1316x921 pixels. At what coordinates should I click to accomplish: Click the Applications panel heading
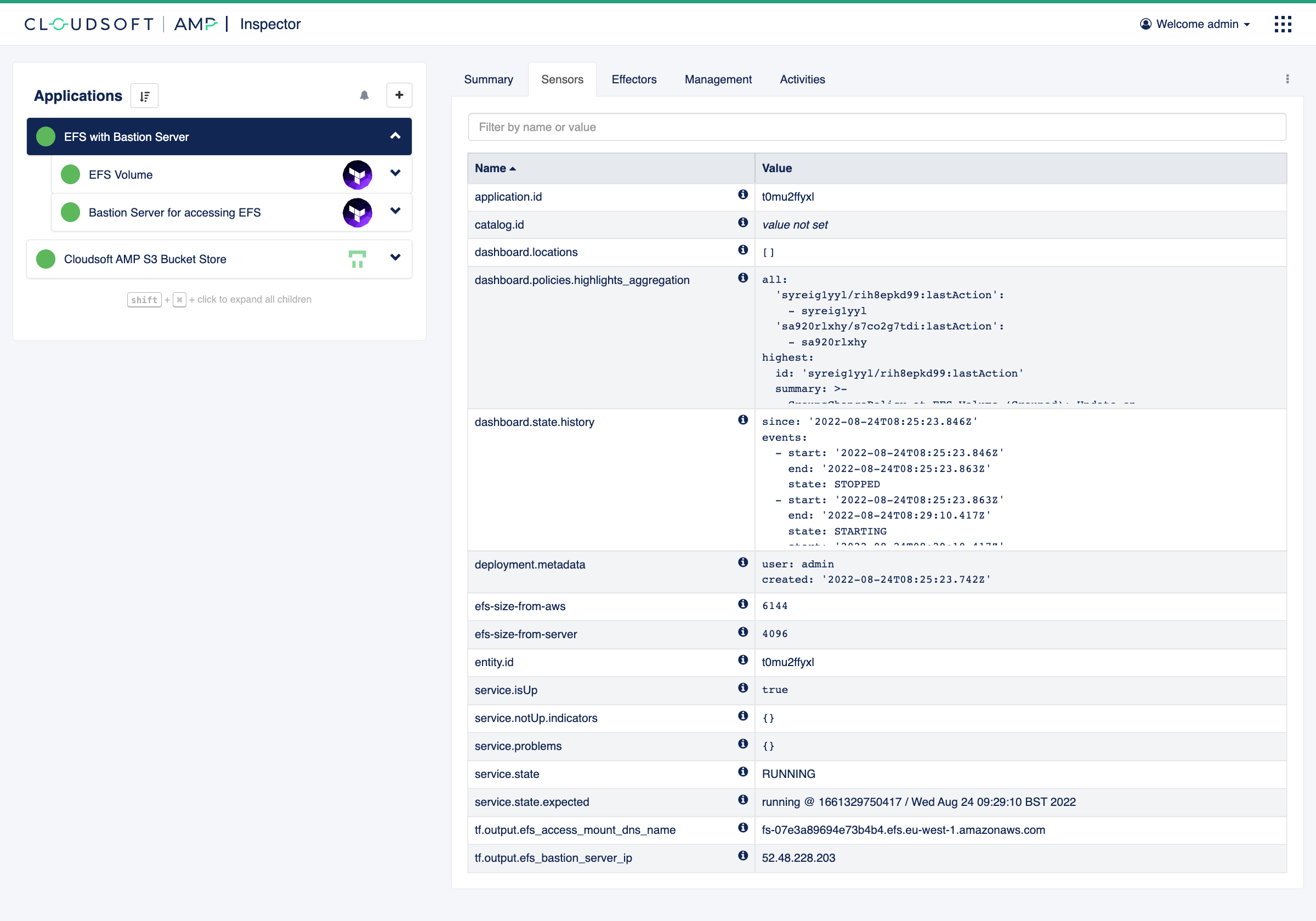click(78, 96)
